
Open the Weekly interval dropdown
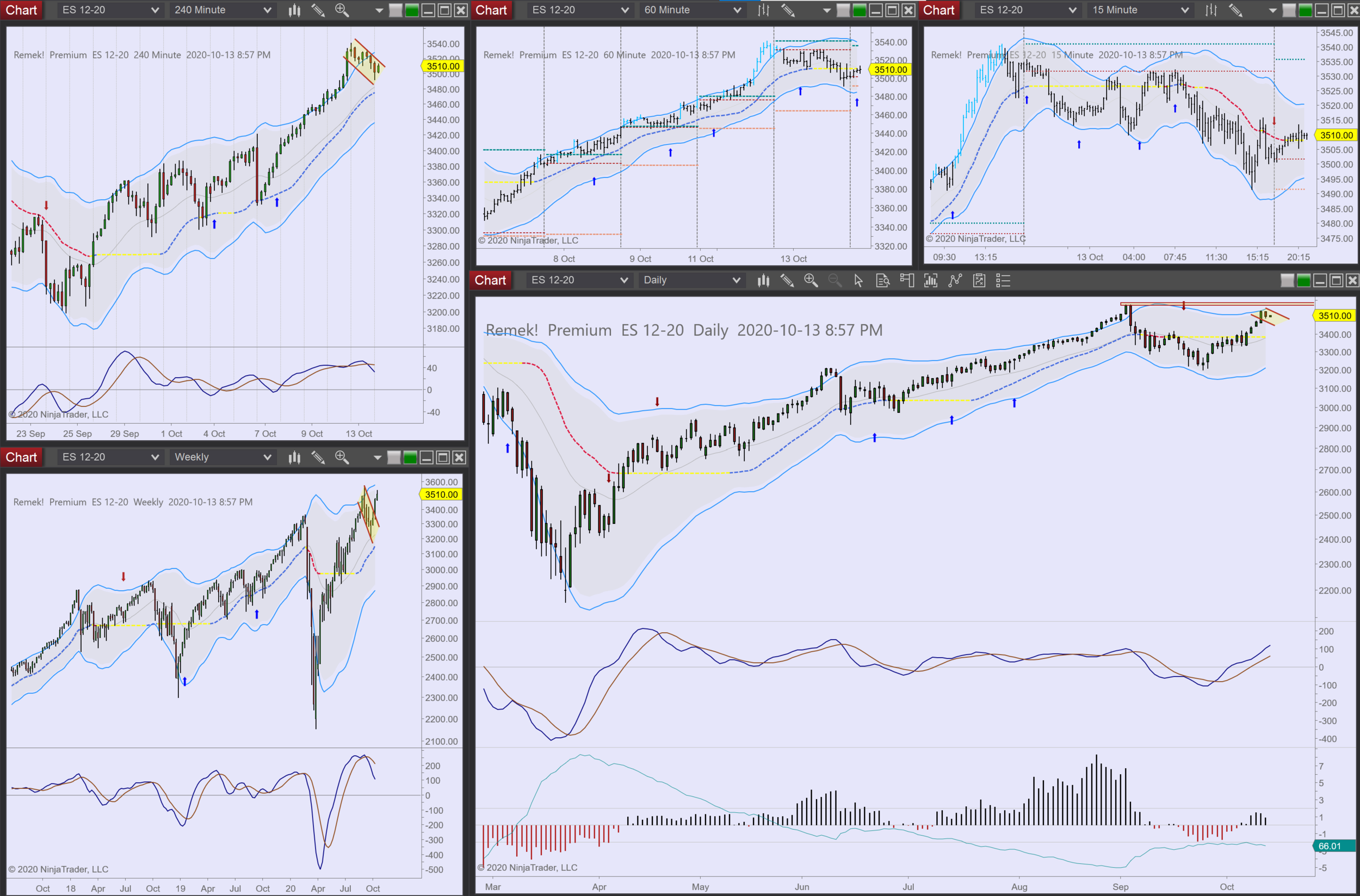[x=222, y=458]
